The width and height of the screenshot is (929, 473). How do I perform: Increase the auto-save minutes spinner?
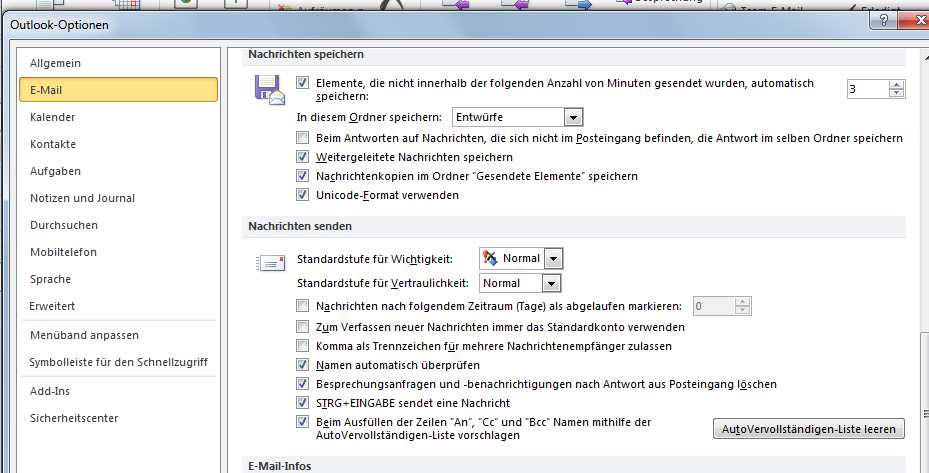click(897, 85)
